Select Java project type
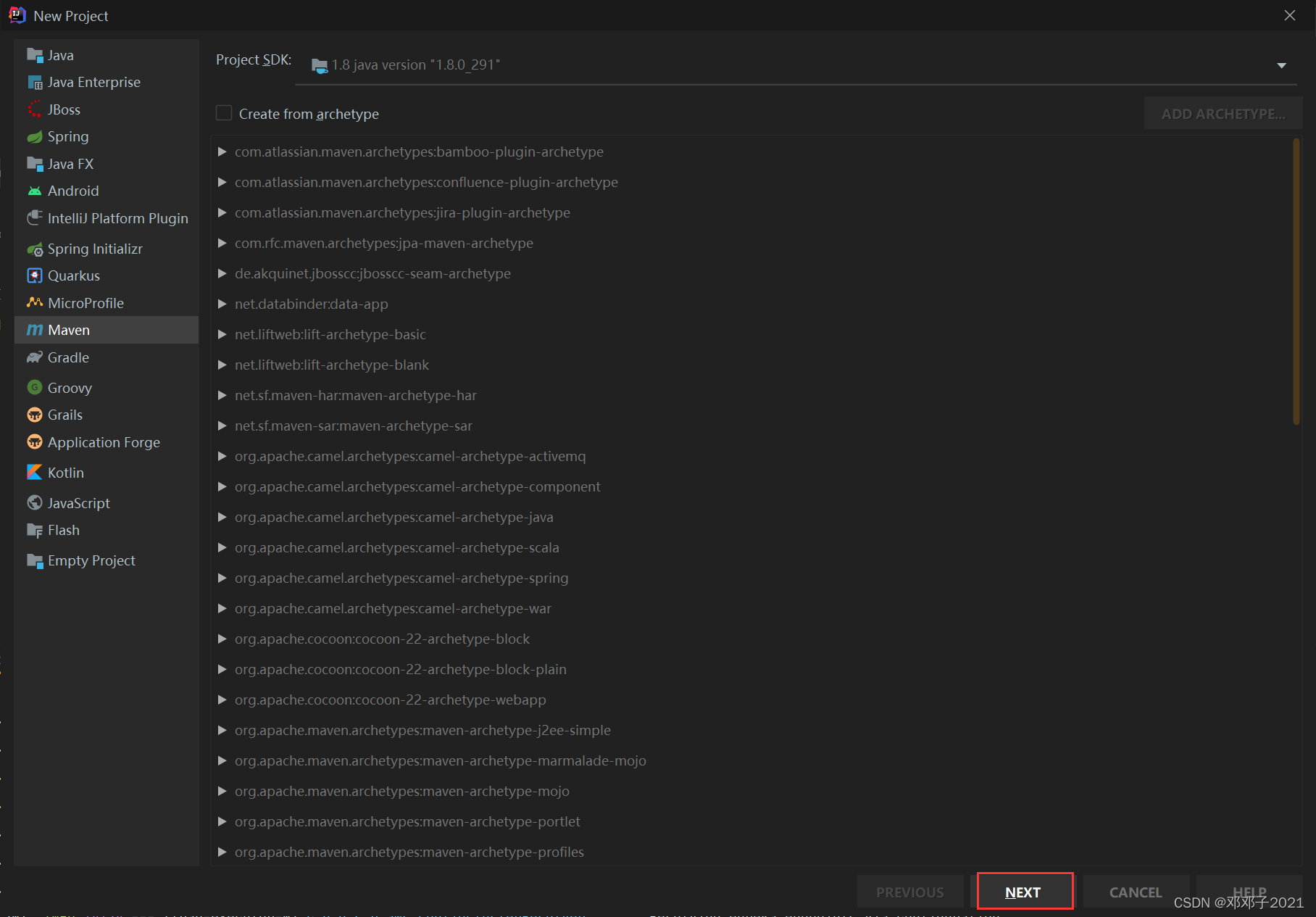 pyautogui.click(x=107, y=55)
